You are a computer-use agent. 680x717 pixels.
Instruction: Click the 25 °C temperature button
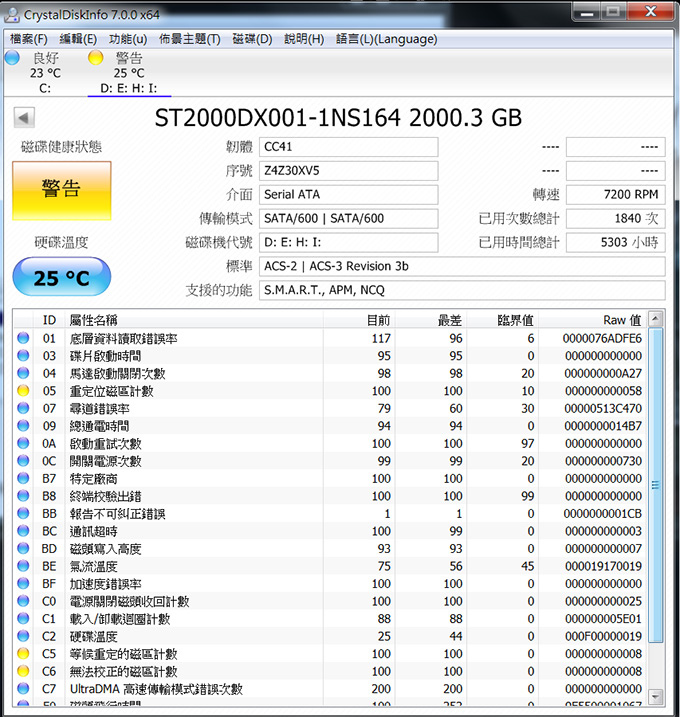pyautogui.click(x=62, y=277)
